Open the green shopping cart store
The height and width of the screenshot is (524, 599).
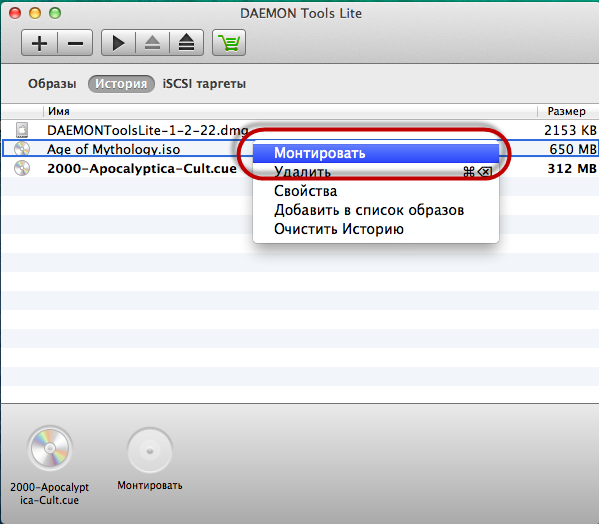pos(228,43)
